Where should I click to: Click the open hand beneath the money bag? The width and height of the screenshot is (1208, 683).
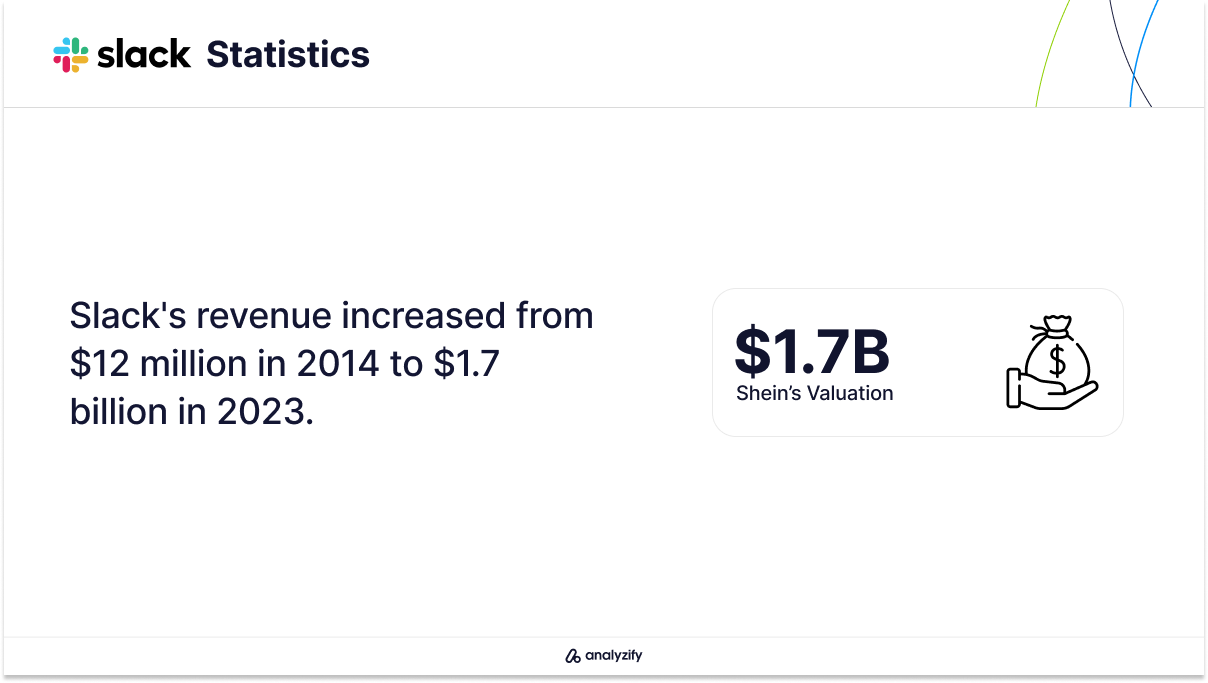click(x=1052, y=390)
